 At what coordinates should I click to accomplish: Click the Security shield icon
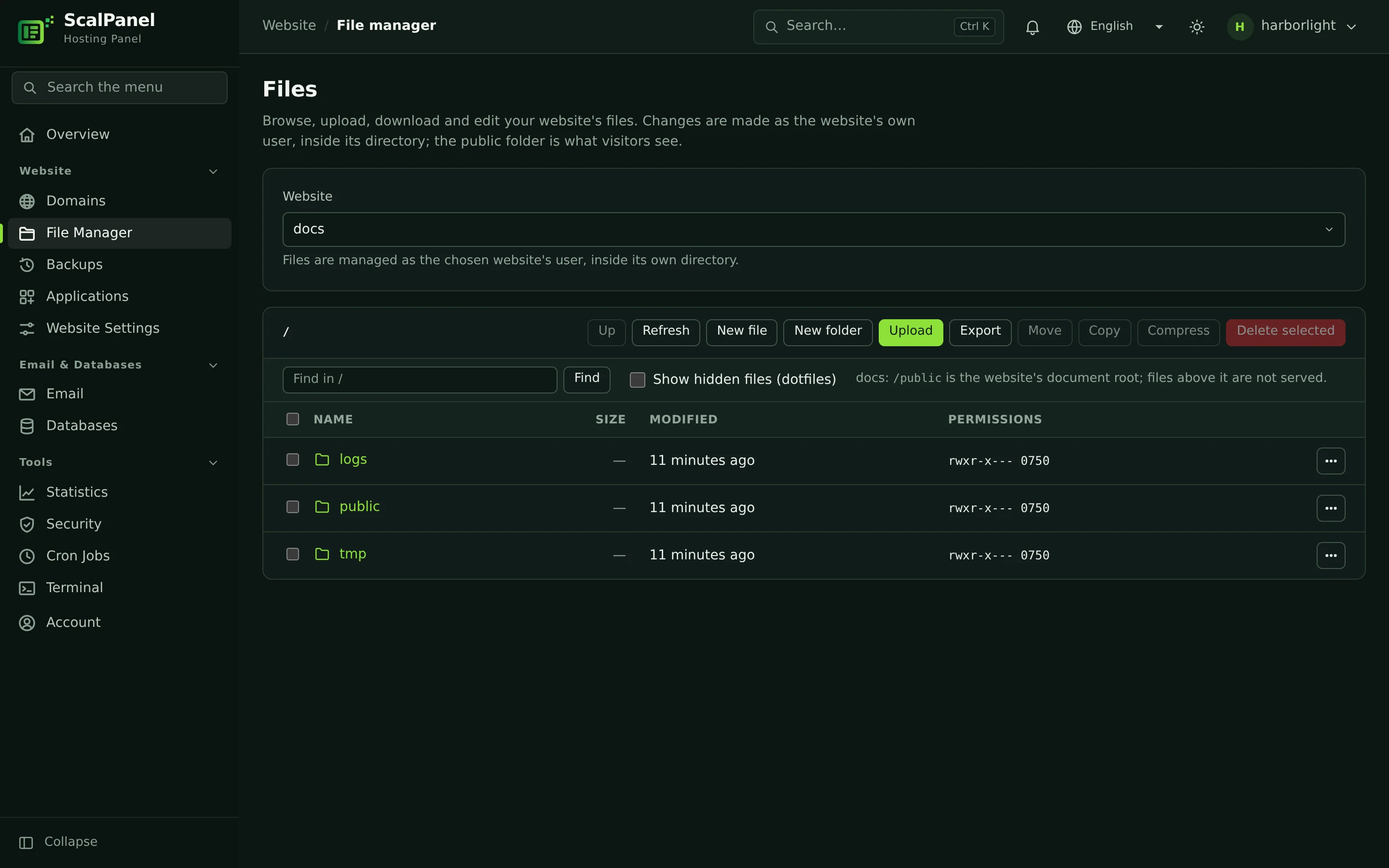pyautogui.click(x=27, y=525)
